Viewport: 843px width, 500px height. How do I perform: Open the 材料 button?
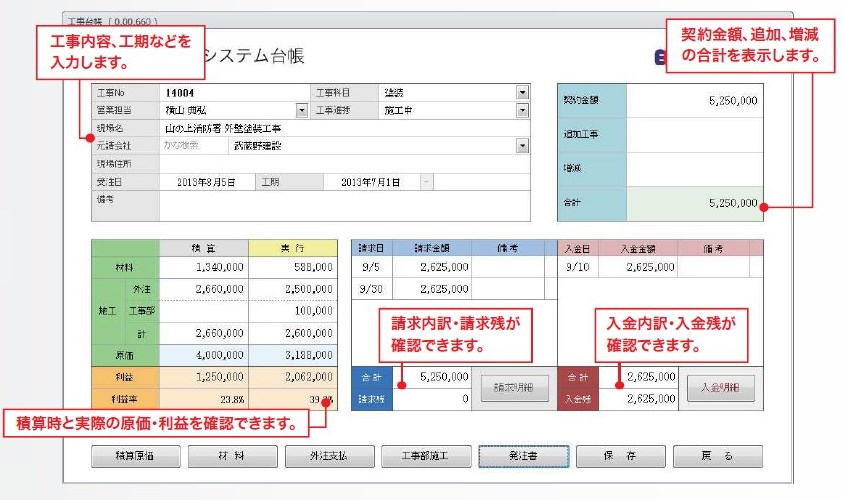click(232, 456)
